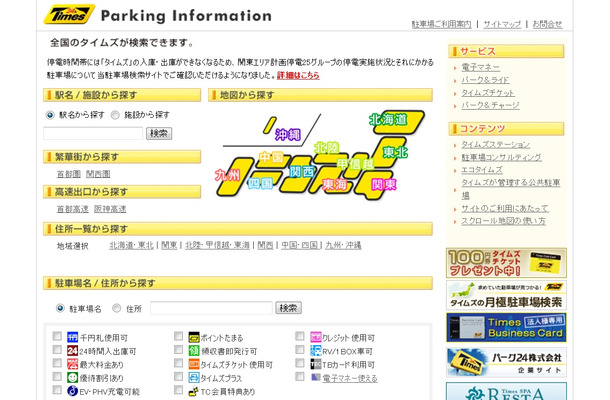This screenshot has width=610, height=400.
Task: Click the ポイントたまる icon
Action: pyautogui.click(x=194, y=337)
